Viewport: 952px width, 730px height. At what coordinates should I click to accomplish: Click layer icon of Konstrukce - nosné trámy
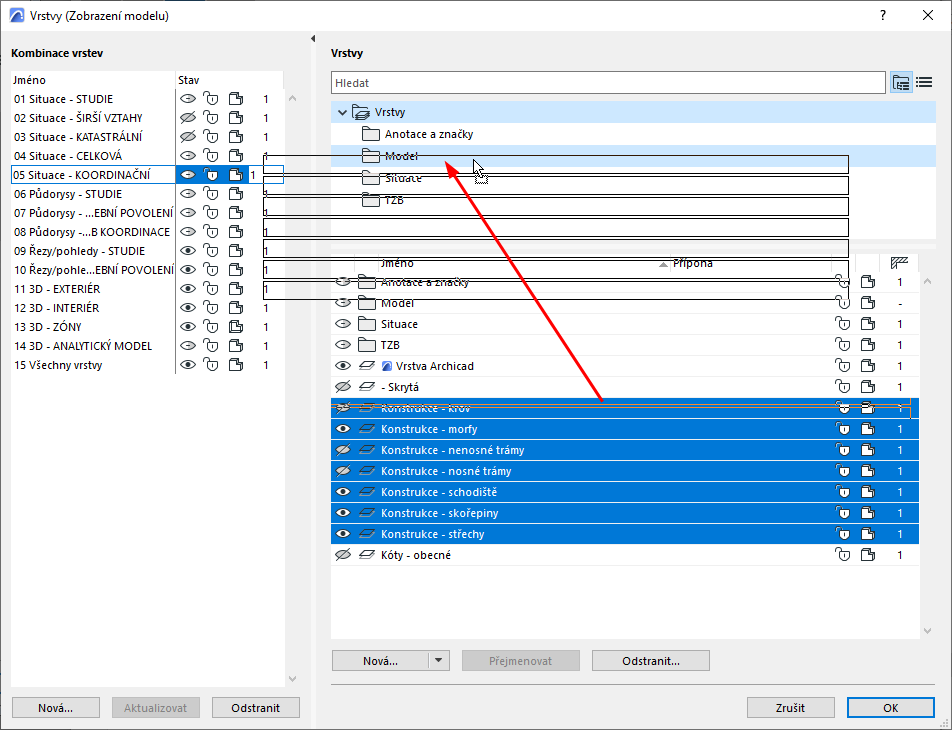click(366, 471)
